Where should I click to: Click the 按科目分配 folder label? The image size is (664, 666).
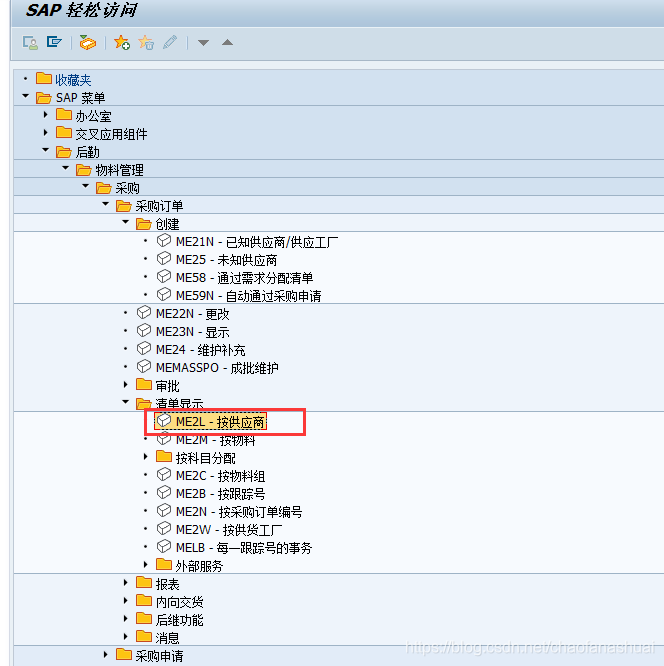pyautogui.click(x=206, y=458)
